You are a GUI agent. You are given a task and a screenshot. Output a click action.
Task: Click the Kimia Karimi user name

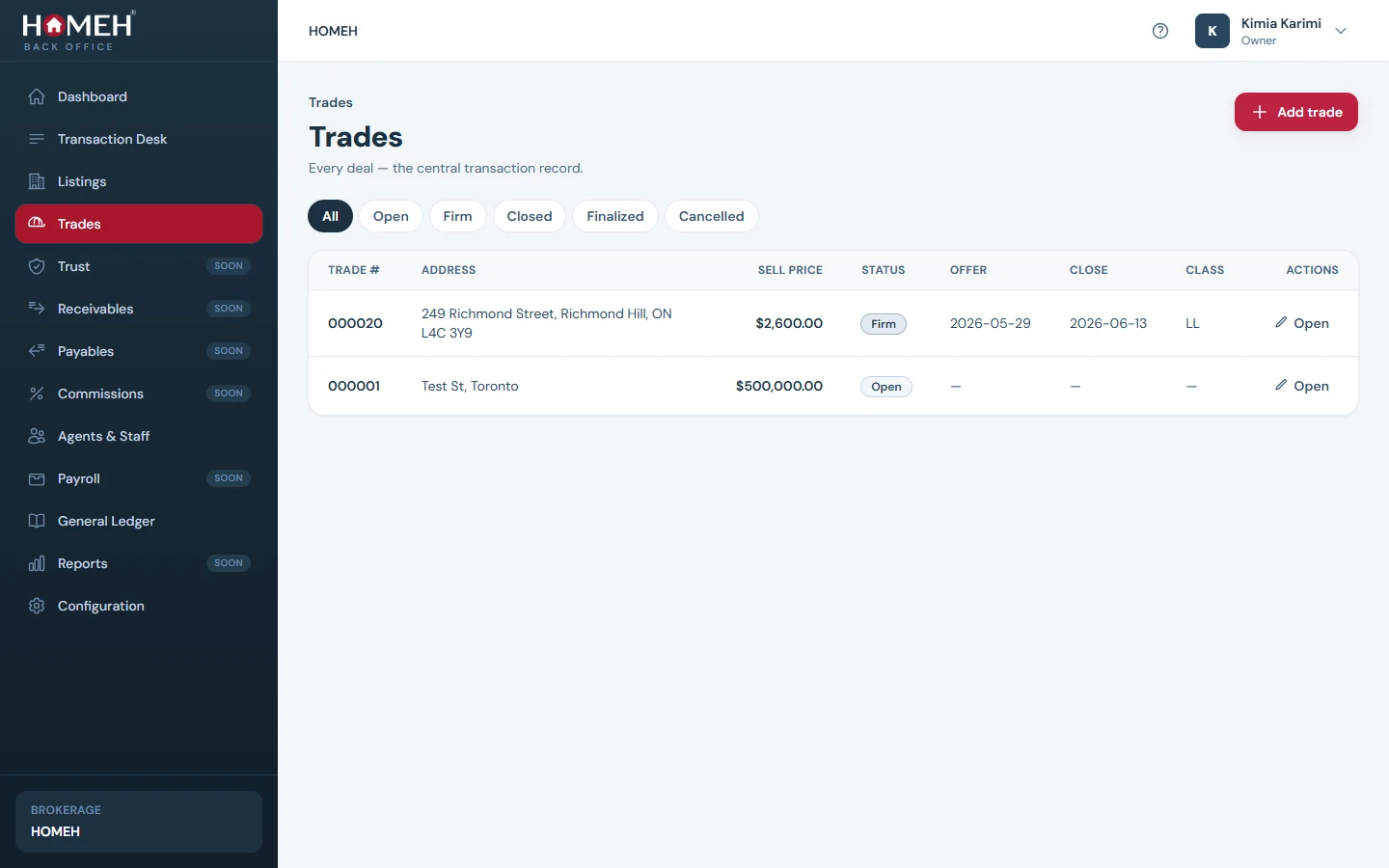click(x=1281, y=23)
